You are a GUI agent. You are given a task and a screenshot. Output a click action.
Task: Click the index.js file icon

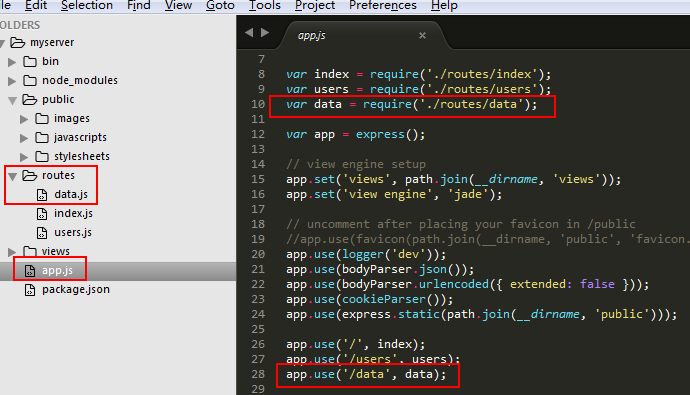pos(42,214)
